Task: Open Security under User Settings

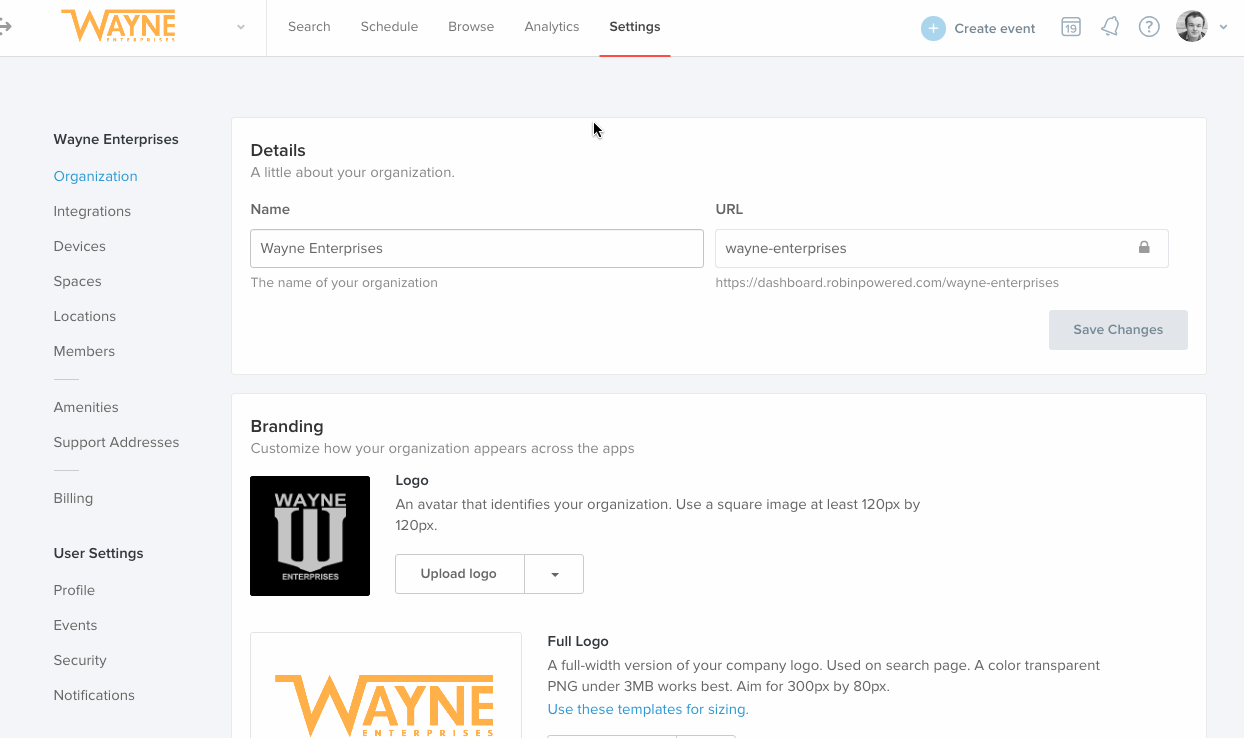Action: coord(80,660)
